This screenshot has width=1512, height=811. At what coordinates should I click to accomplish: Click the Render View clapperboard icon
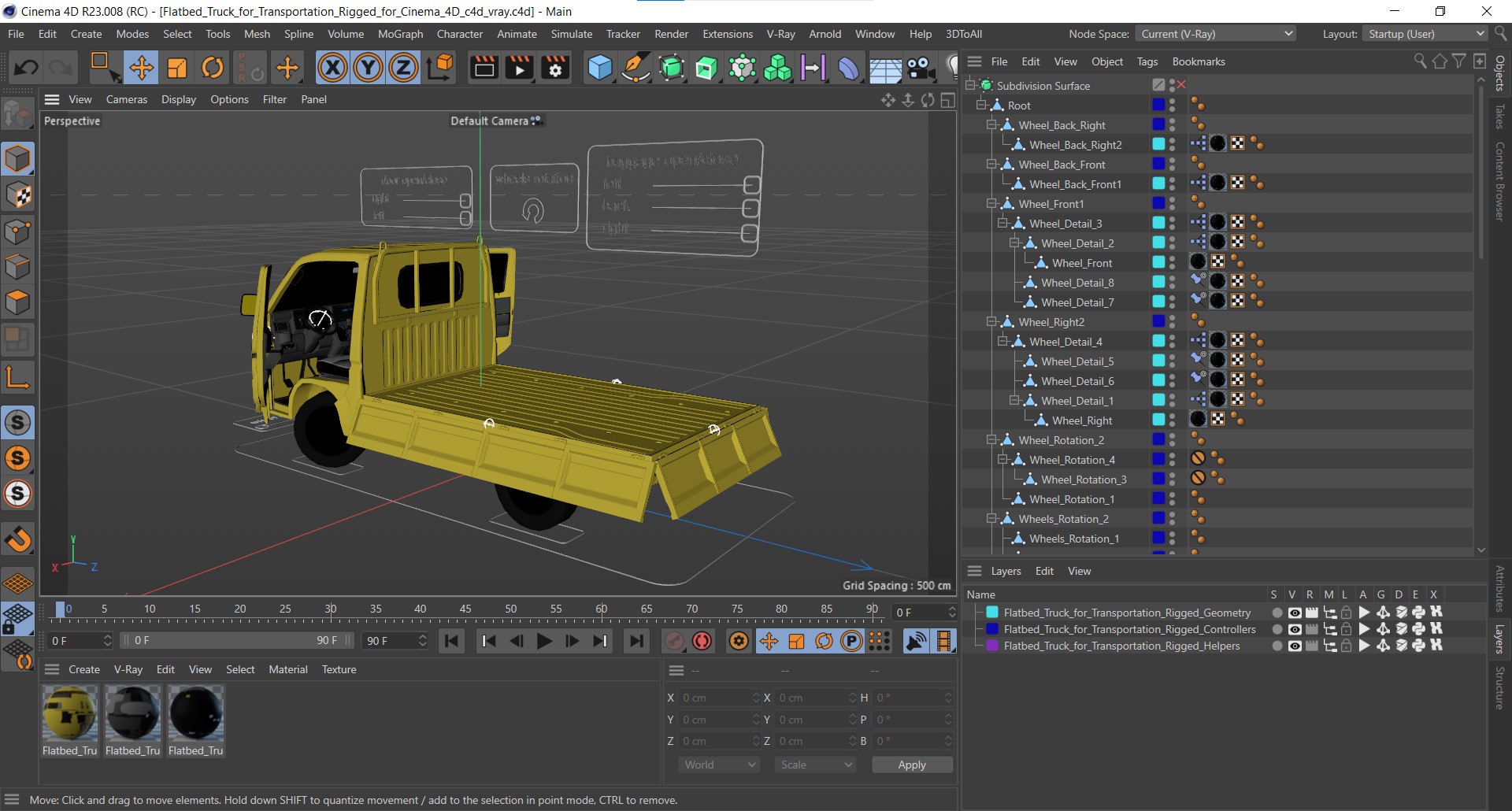coord(484,68)
